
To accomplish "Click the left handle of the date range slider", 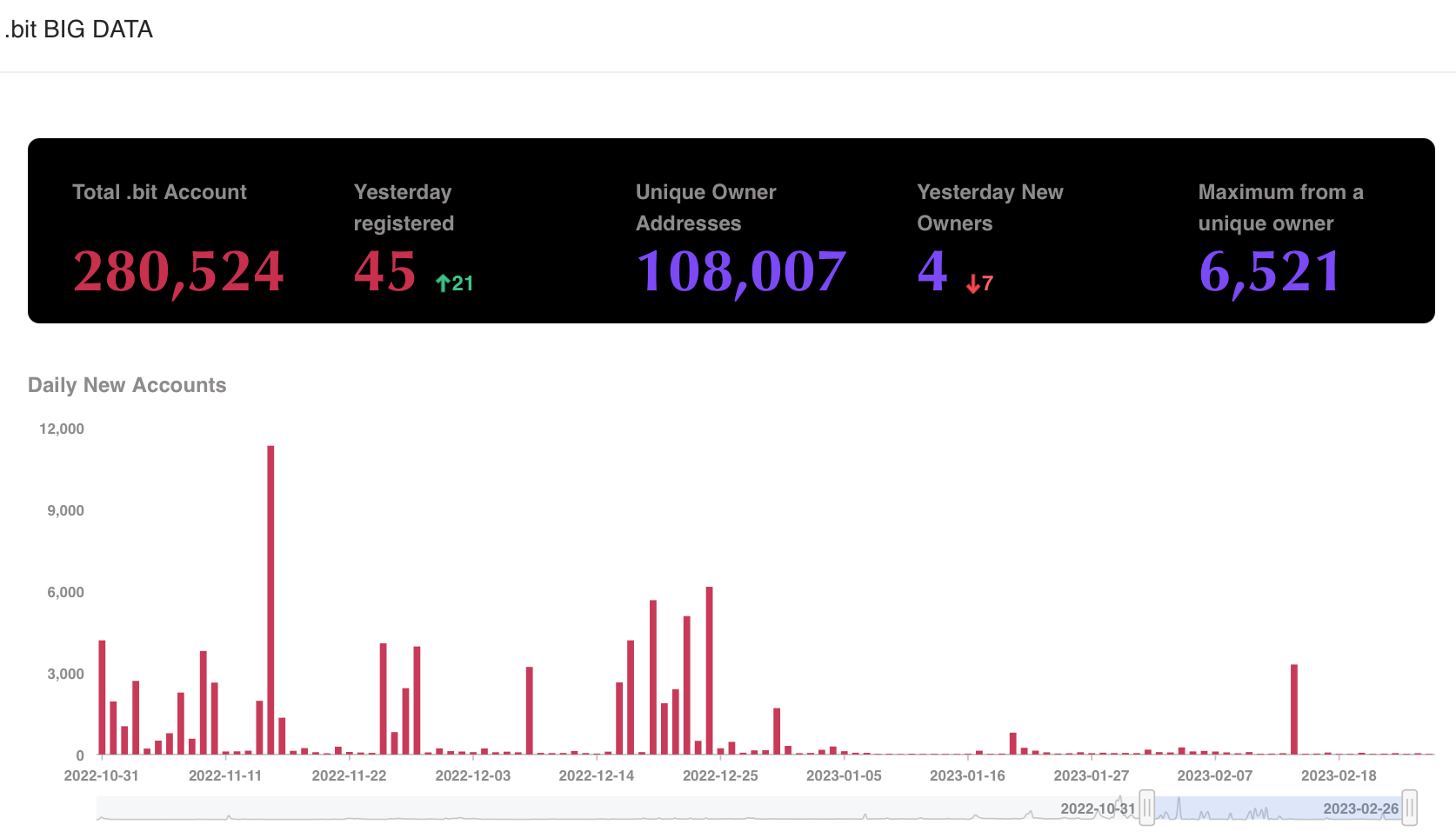I will click(1147, 808).
